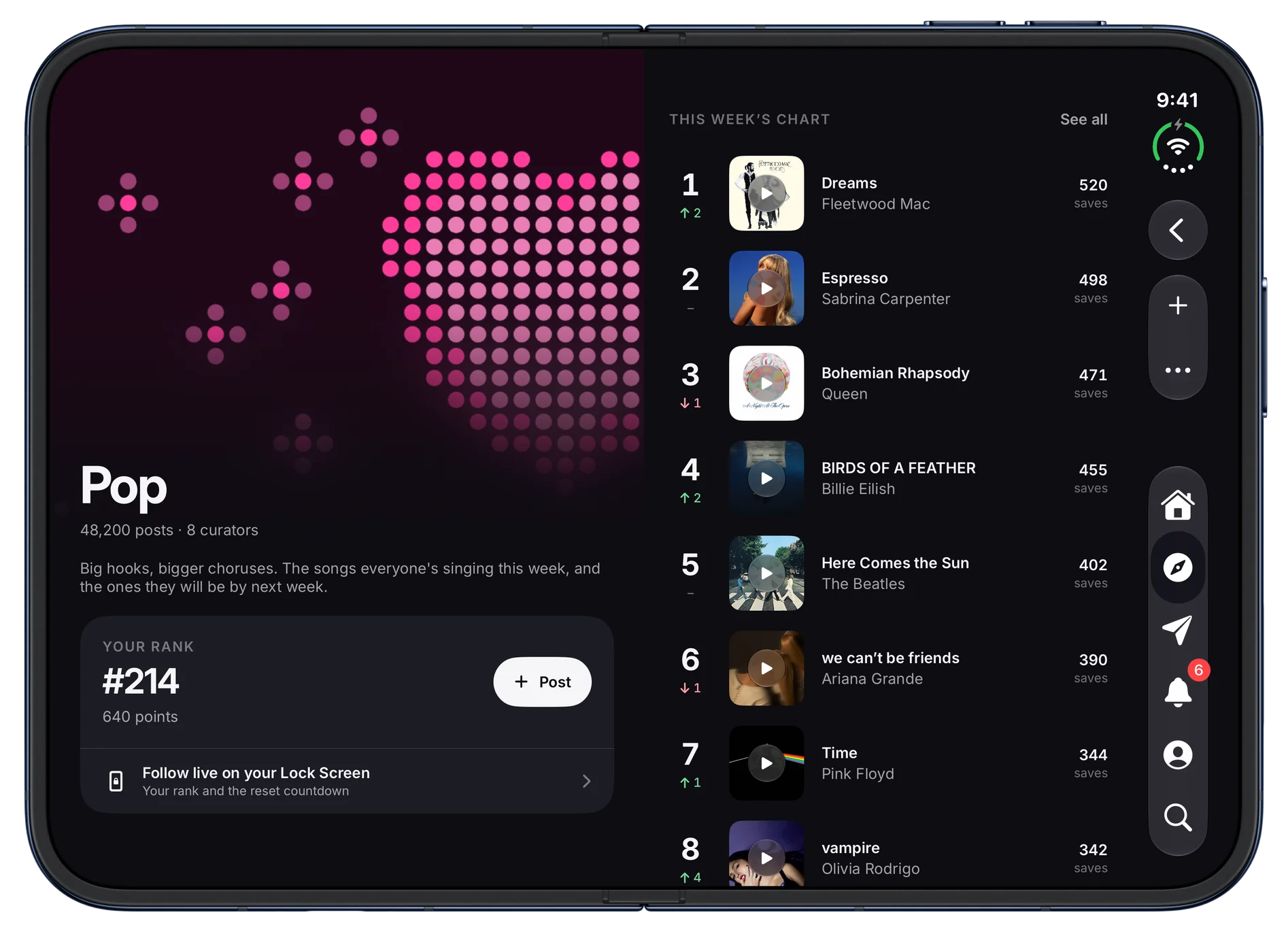Select the #214 rank number
This screenshot has height=936, width=1288.
[x=141, y=681]
